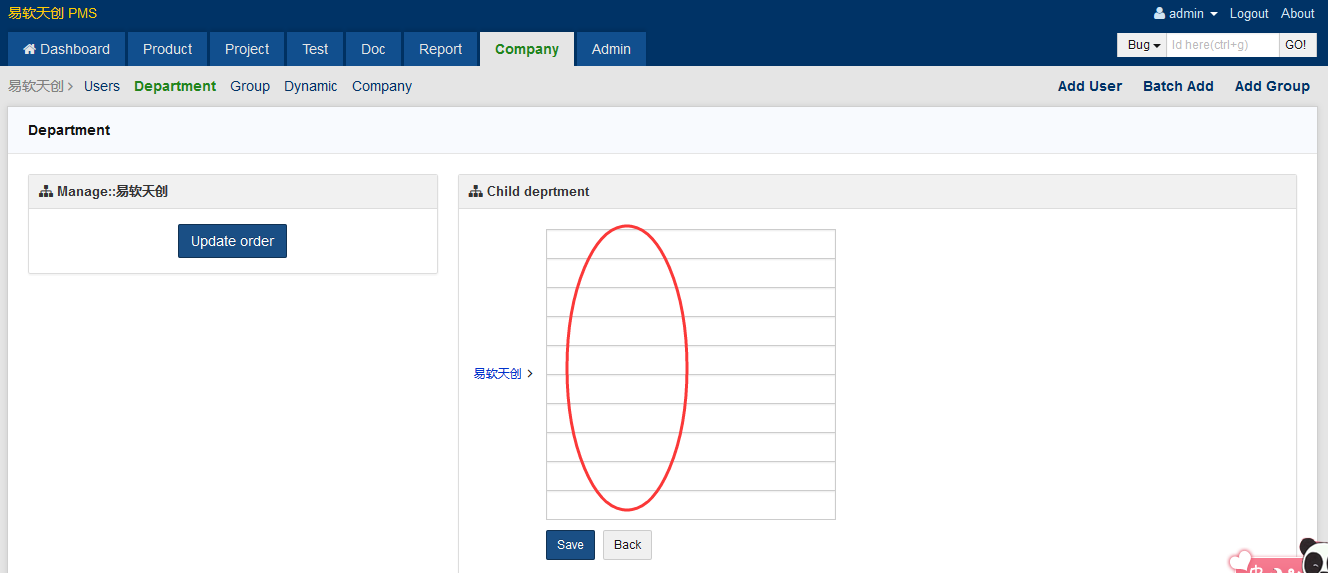Click the first child department input
The width and height of the screenshot is (1328, 573).
690,244
